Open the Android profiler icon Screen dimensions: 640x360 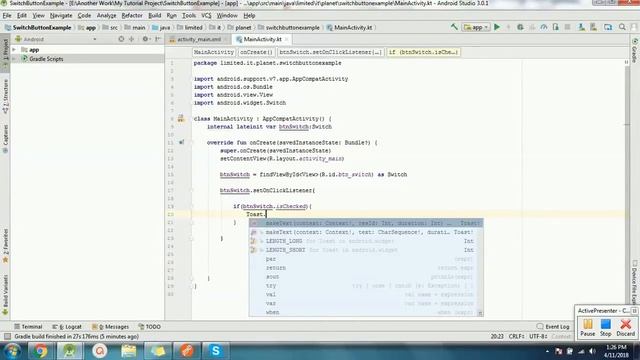point(544,27)
